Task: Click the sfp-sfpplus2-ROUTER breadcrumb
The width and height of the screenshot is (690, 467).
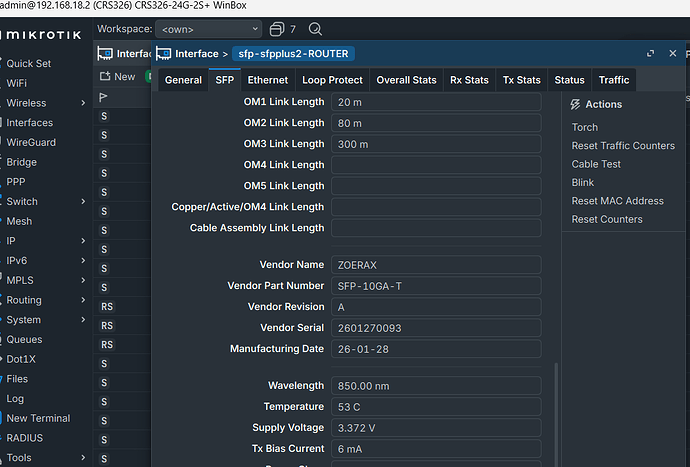Action: point(293,54)
